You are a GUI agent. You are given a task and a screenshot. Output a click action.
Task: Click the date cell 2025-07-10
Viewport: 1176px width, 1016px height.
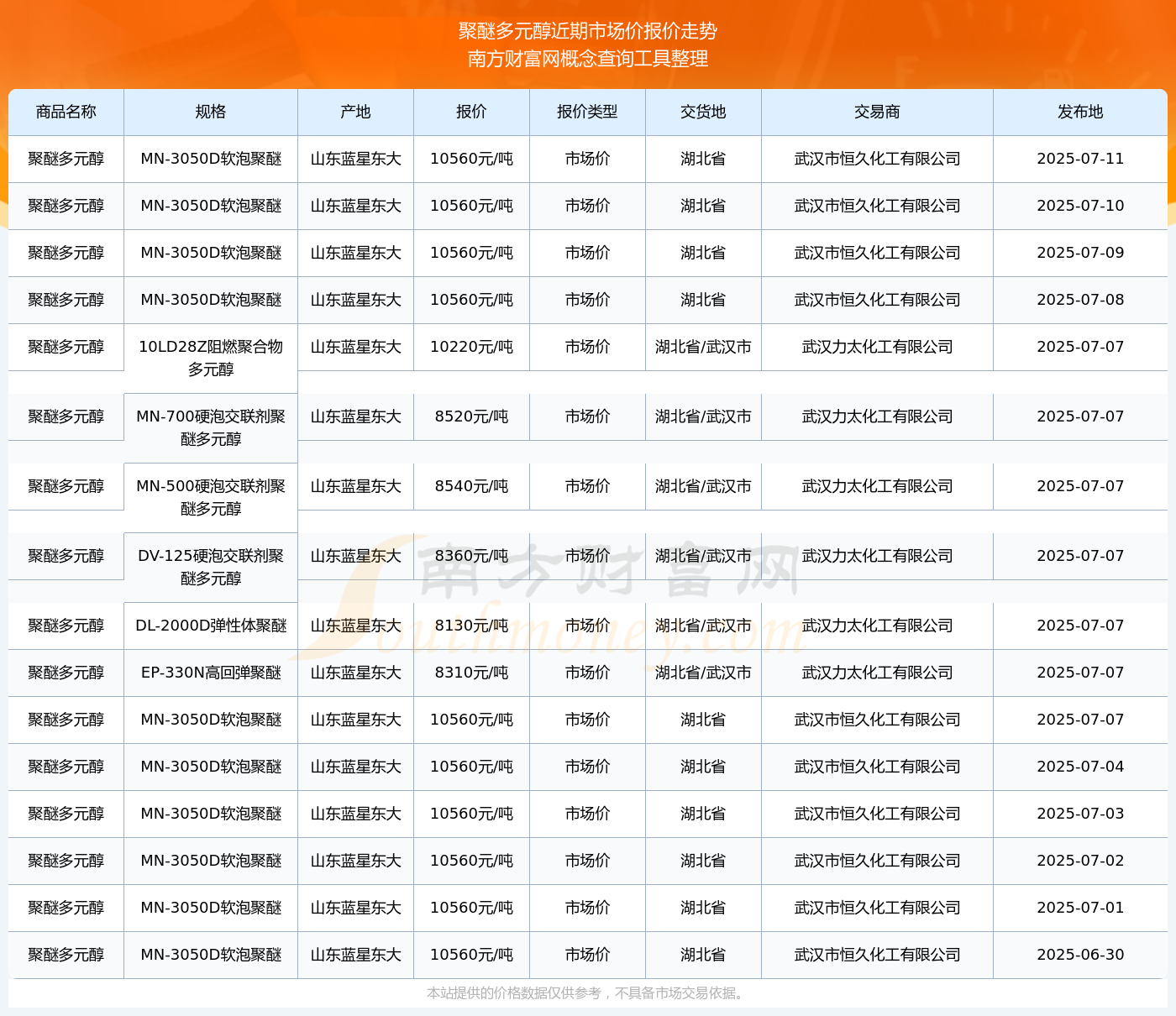(x=1081, y=206)
